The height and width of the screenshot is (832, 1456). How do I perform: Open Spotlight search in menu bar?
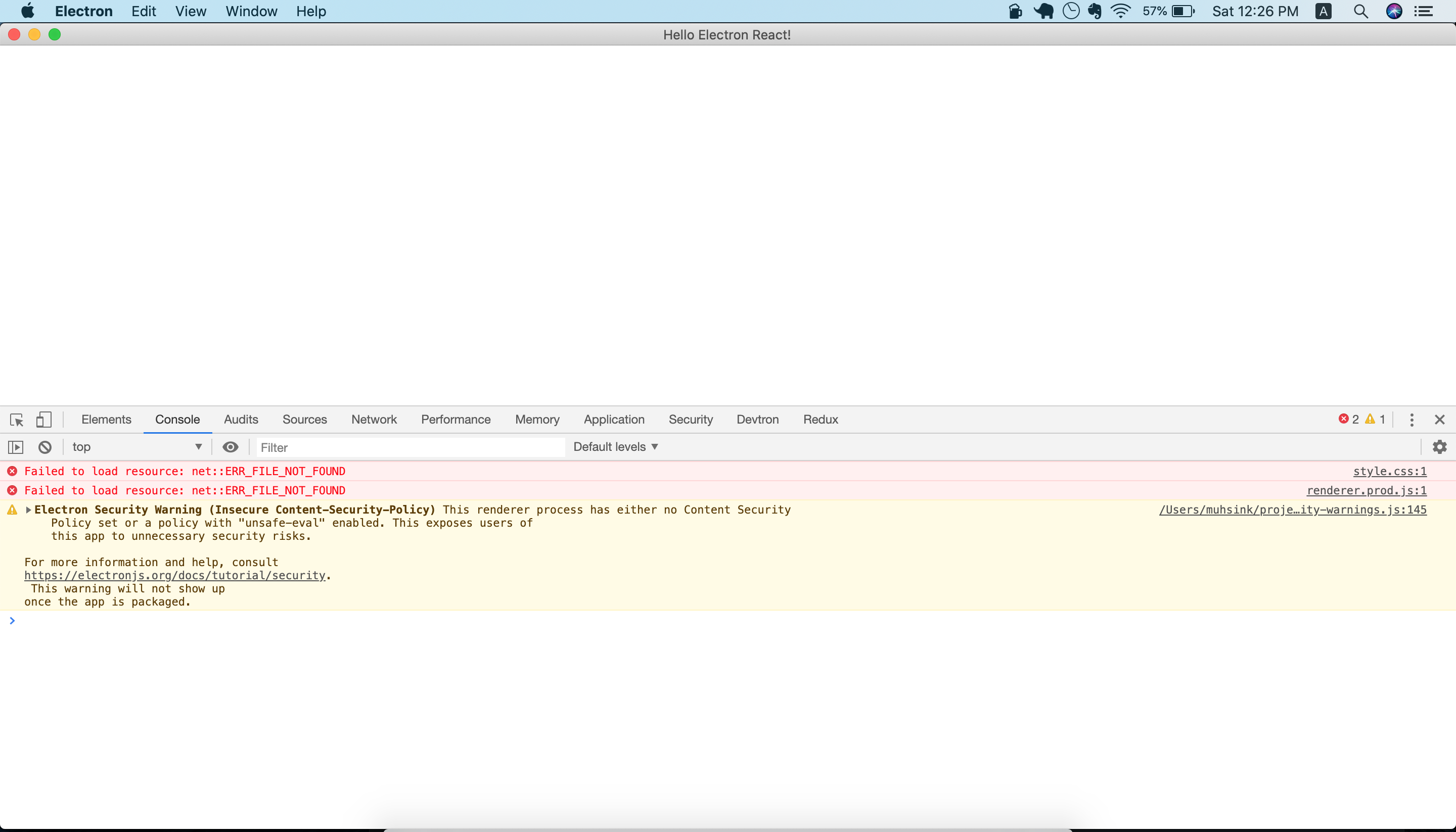click(1360, 11)
